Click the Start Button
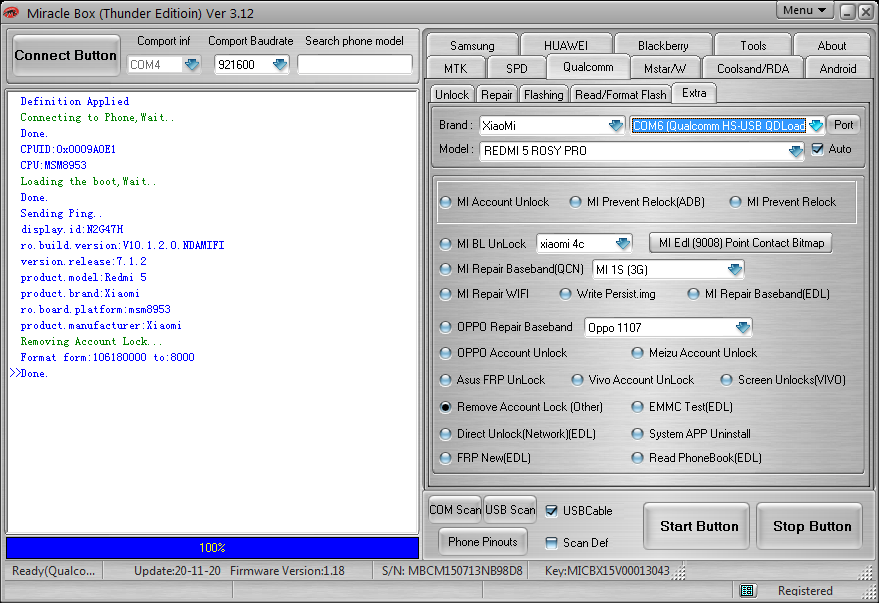This screenshot has height=603, width=879. pyautogui.click(x=698, y=526)
